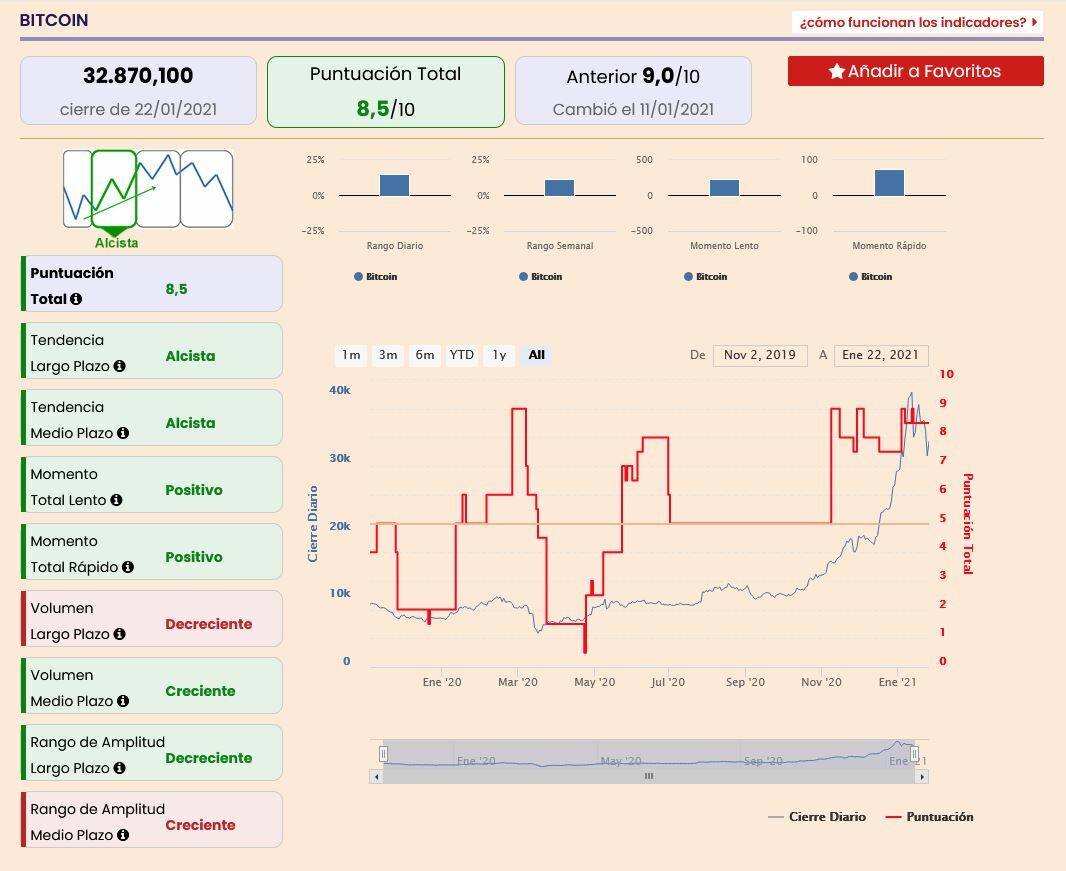Click the Puntuación Total 8,5/10 card
Viewport: 1066px width, 871px height.
tap(385, 92)
